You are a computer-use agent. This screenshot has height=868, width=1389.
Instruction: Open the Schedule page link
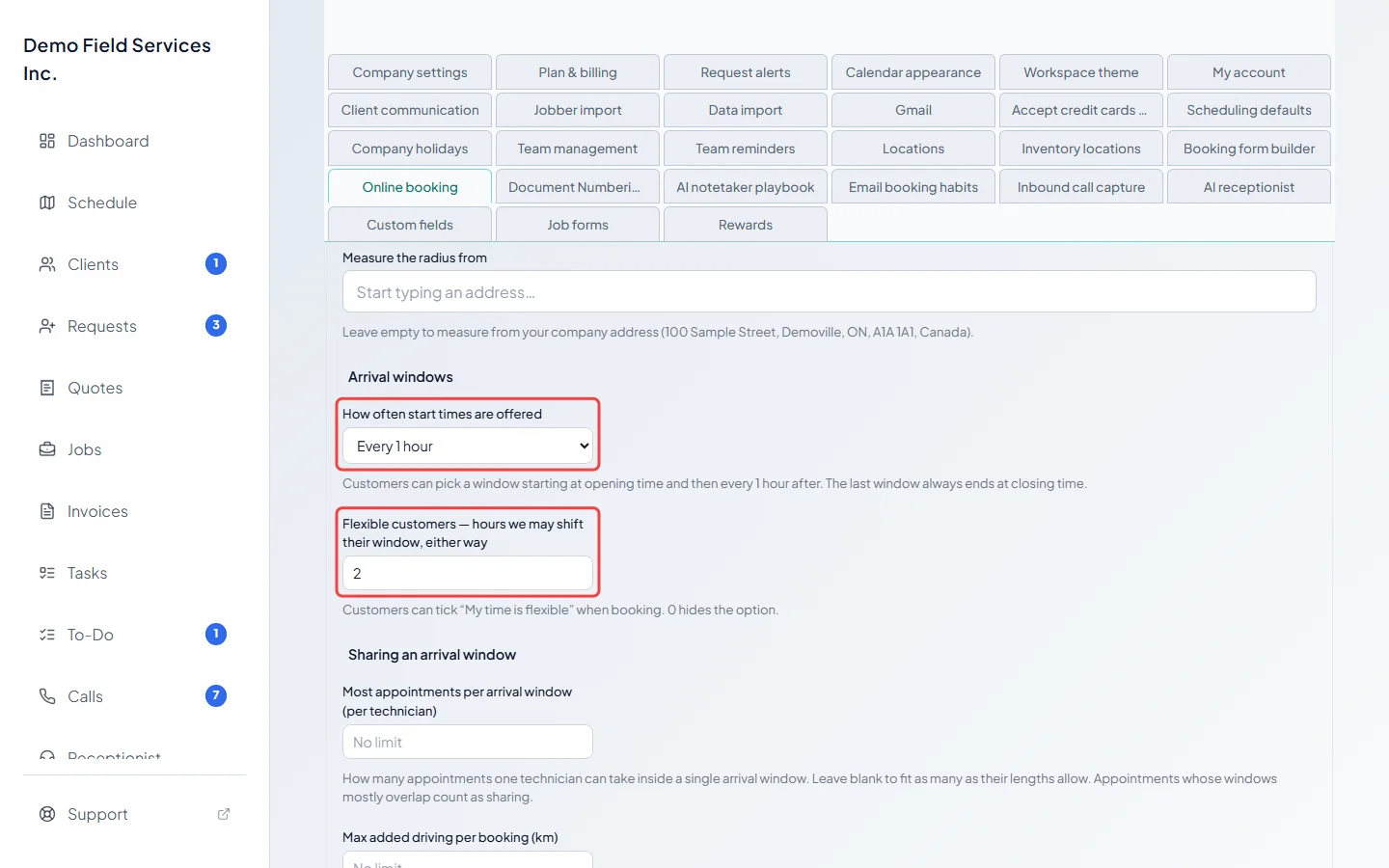tap(134, 203)
